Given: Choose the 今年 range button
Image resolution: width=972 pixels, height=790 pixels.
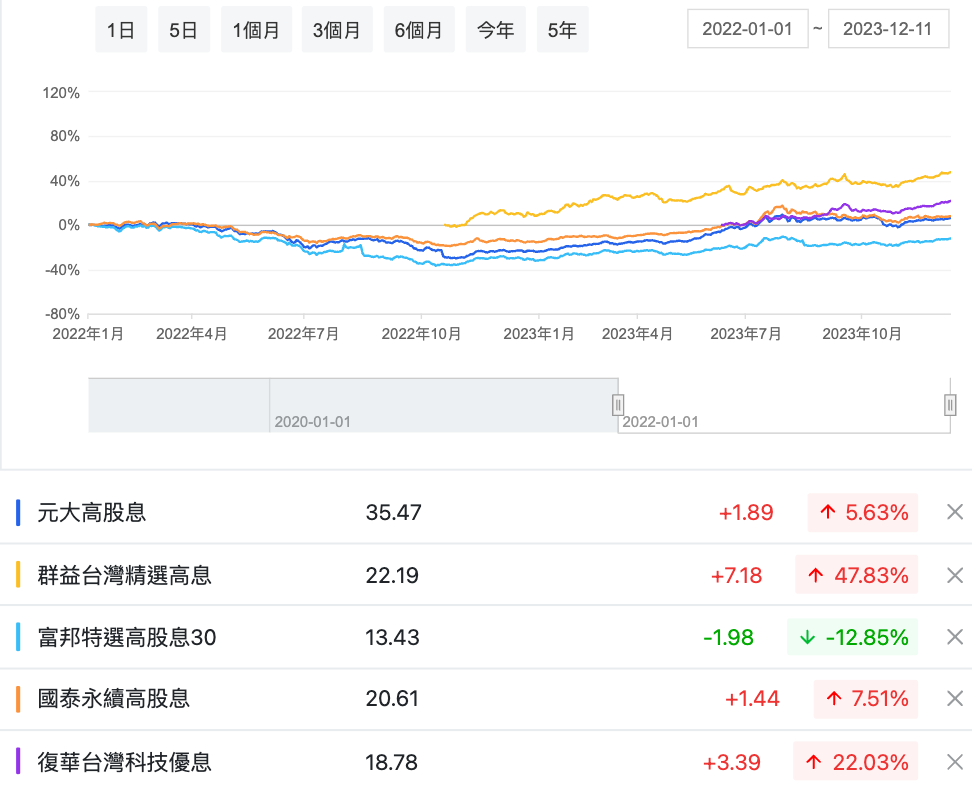Looking at the screenshot, I should point(495,30).
